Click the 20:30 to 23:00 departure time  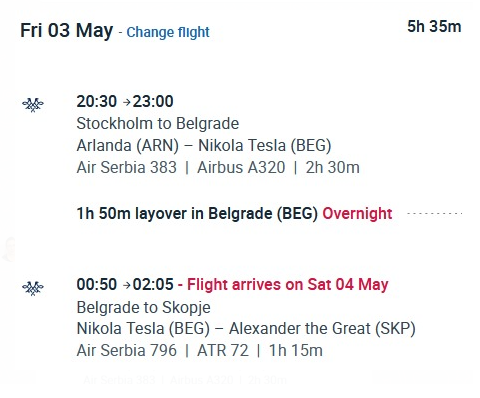click(125, 101)
